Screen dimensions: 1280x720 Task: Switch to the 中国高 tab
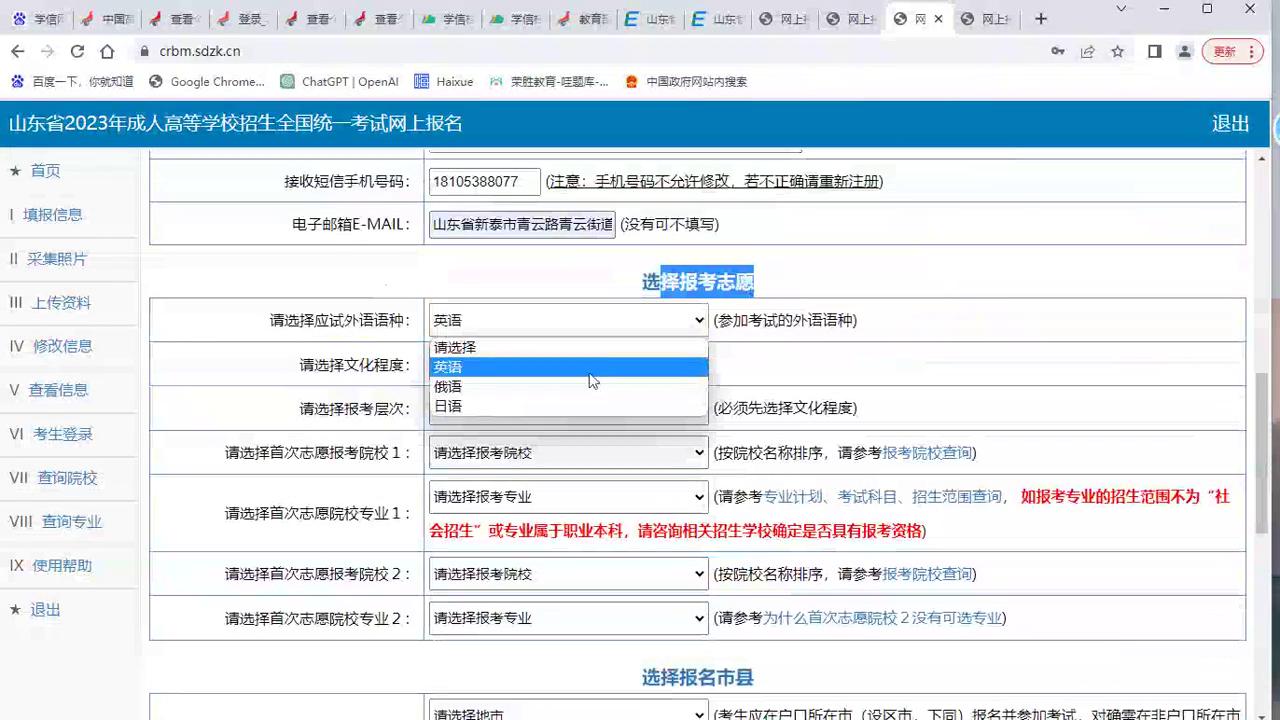[108, 18]
